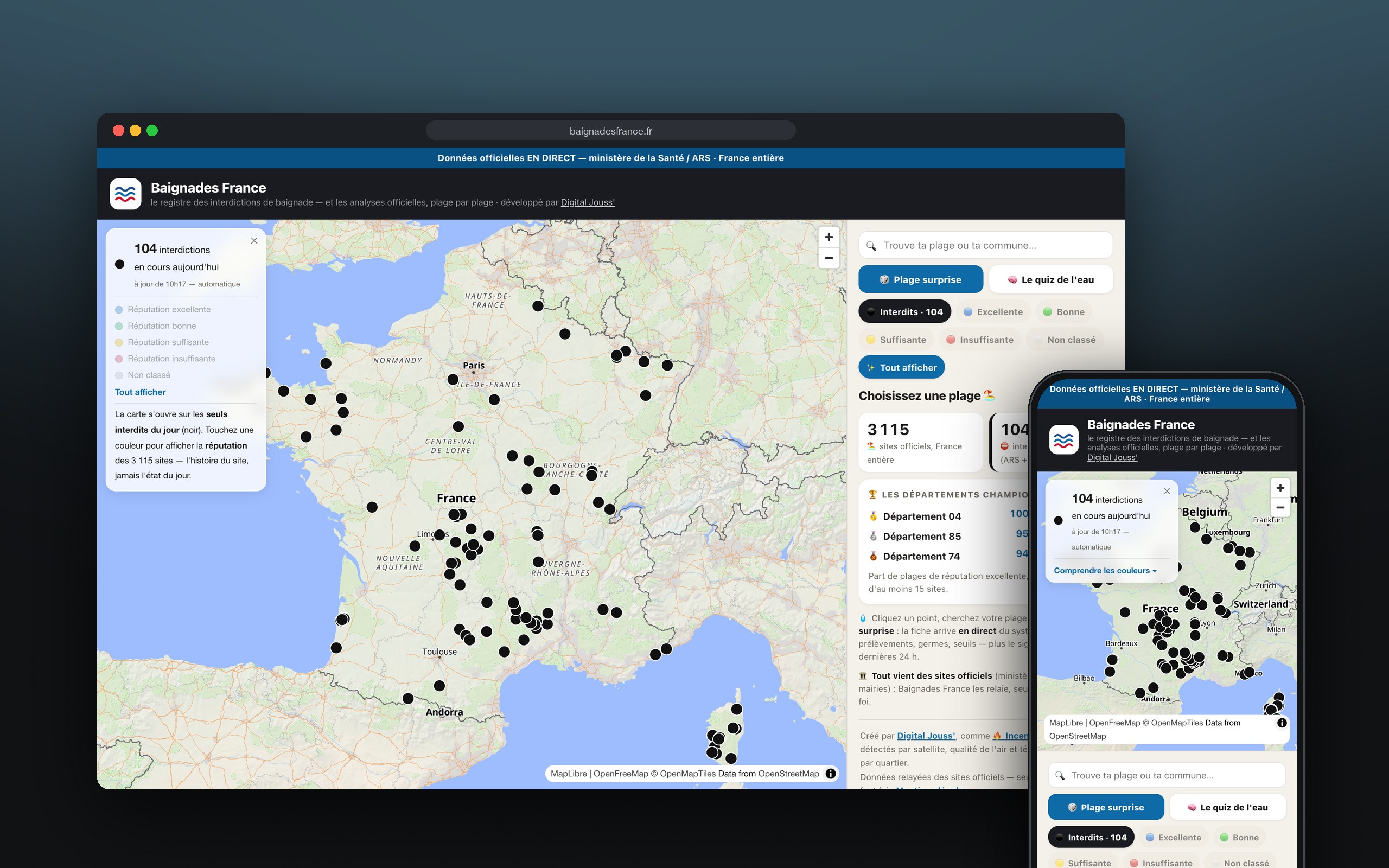Click the phone search magnifier icon
Viewport: 1389px width, 868px height.
pyautogui.click(x=1060, y=776)
